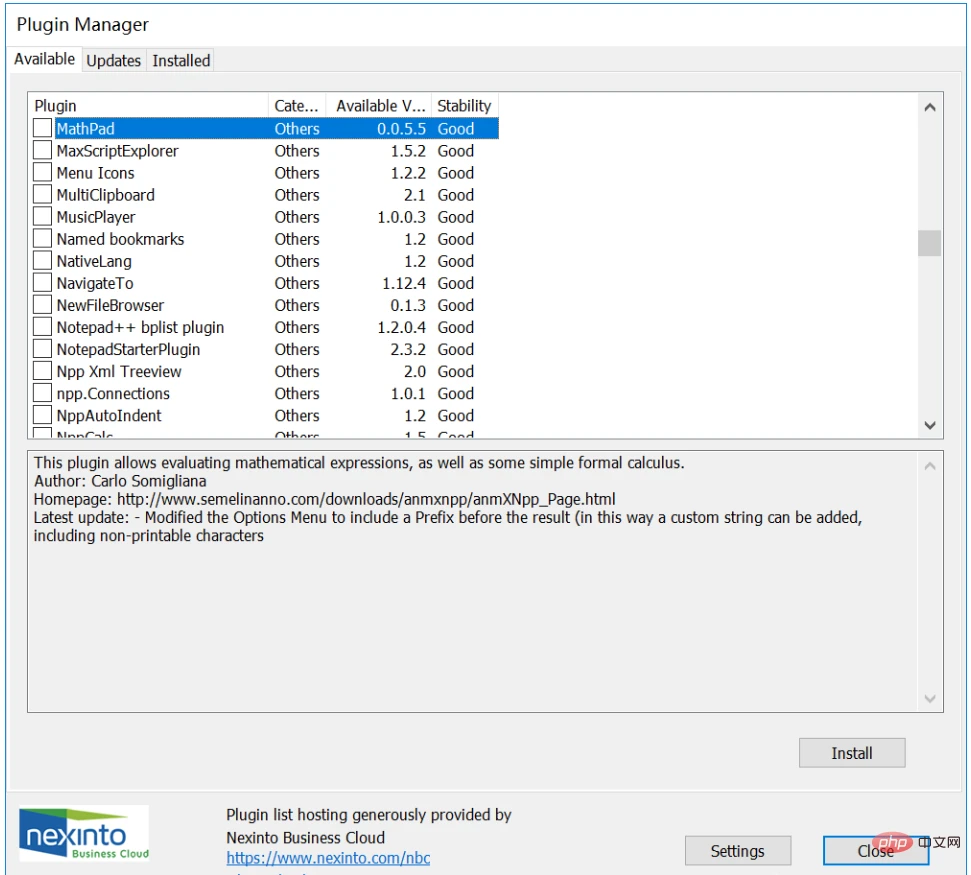
Task: Enable the NppAutoIndent plugin checkbox
Action: (42, 415)
